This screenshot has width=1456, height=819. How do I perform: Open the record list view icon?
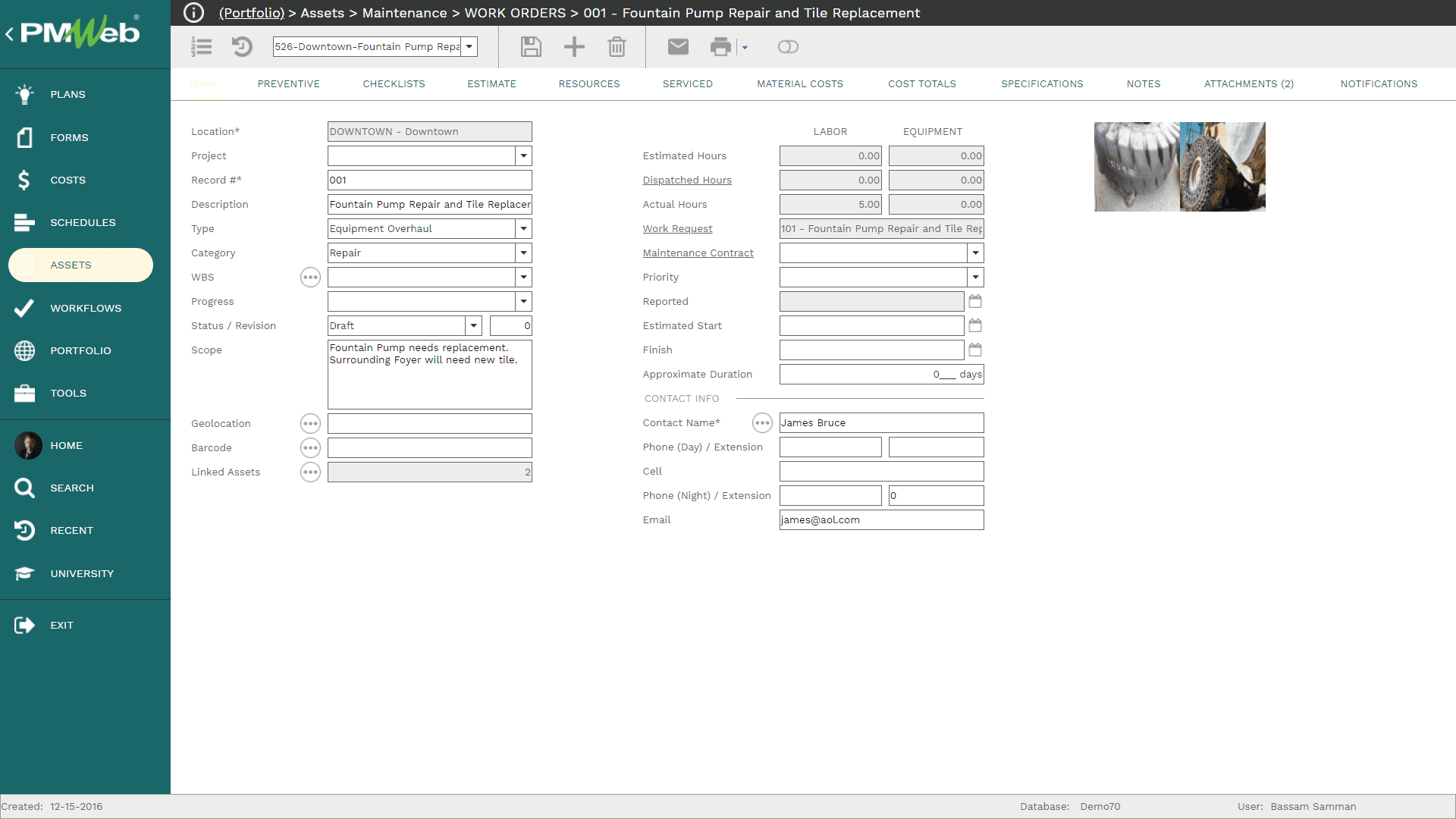[x=202, y=47]
